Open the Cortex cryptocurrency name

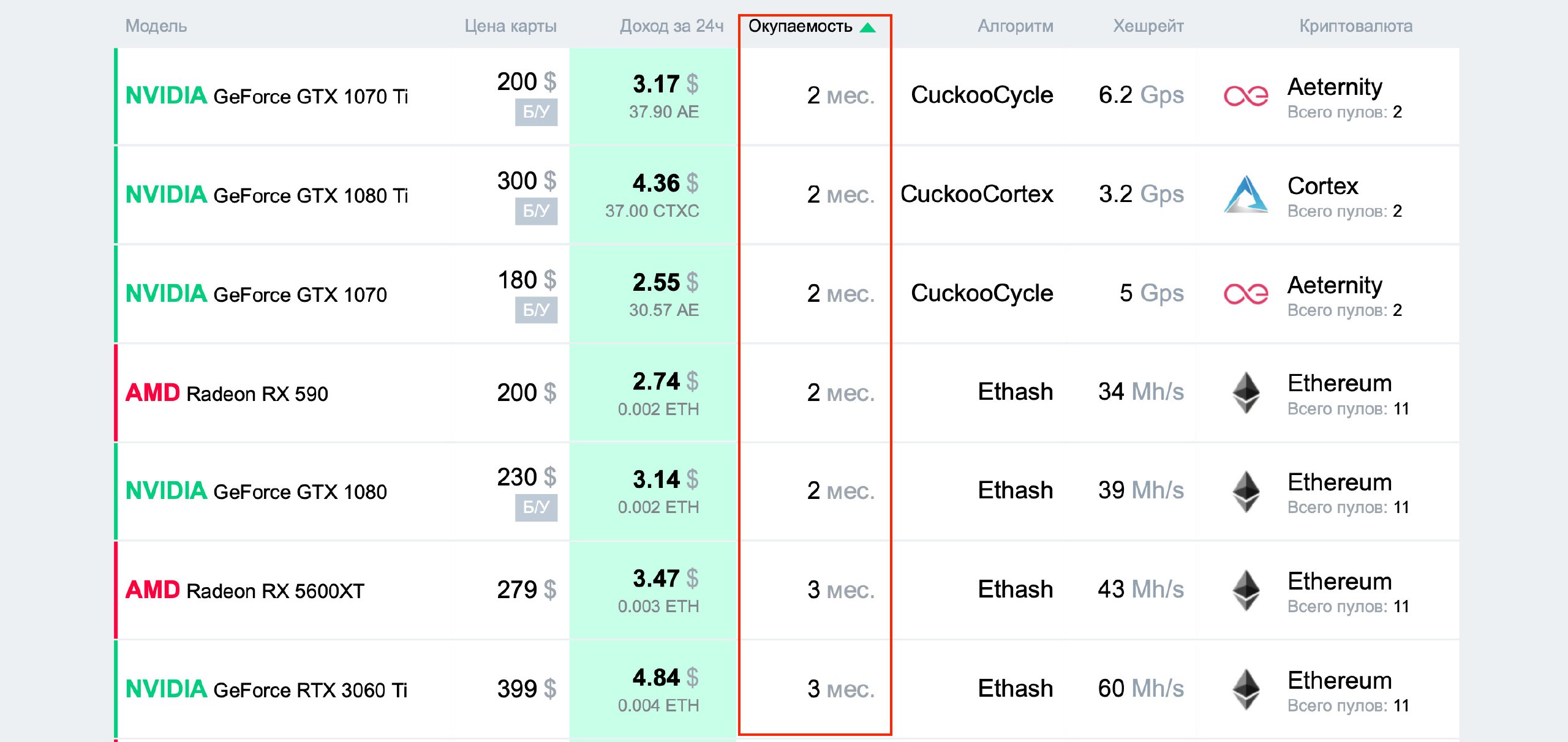[1322, 186]
